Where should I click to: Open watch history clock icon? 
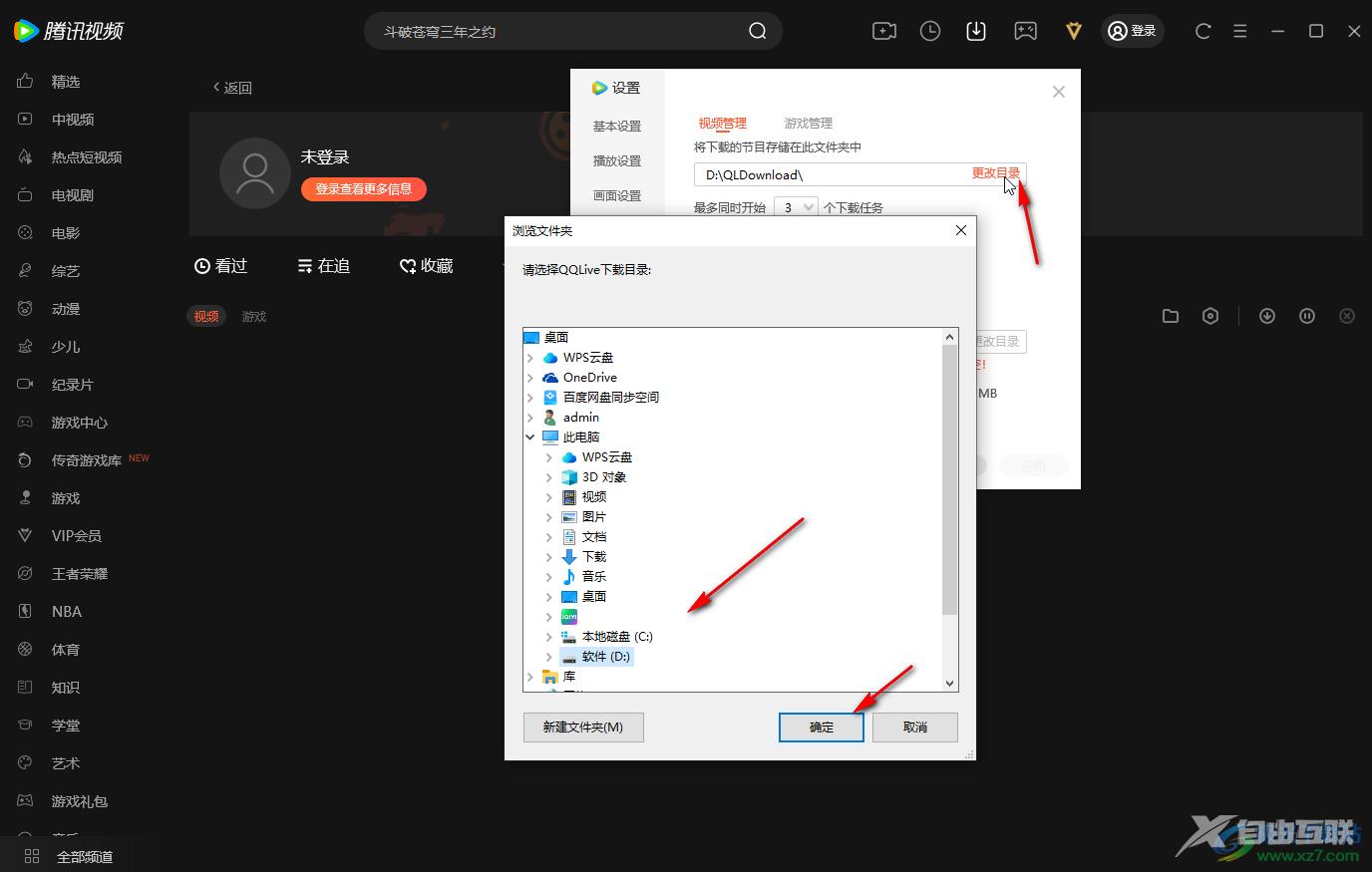[x=929, y=31]
